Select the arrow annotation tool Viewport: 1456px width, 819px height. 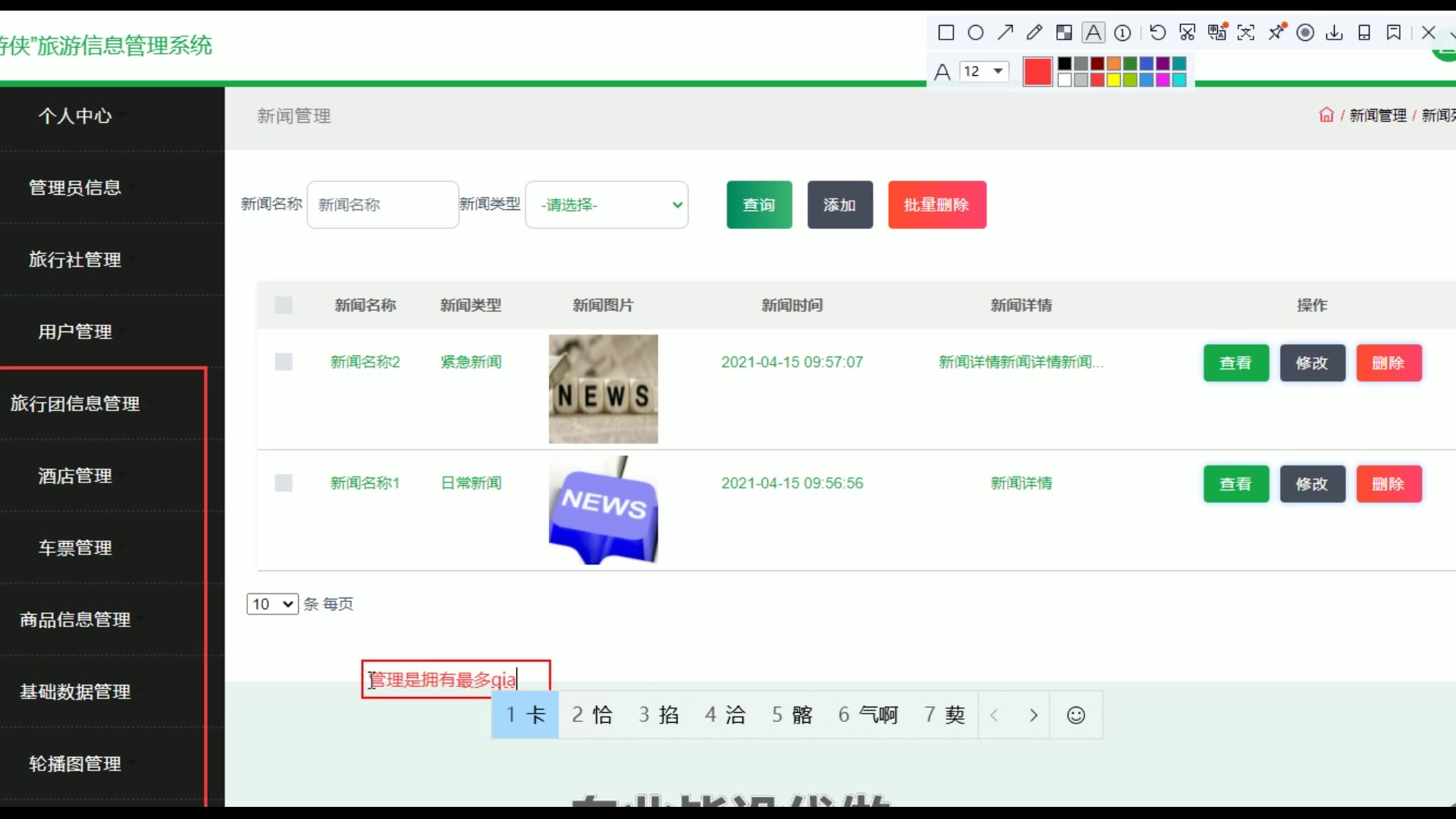click(x=1006, y=33)
